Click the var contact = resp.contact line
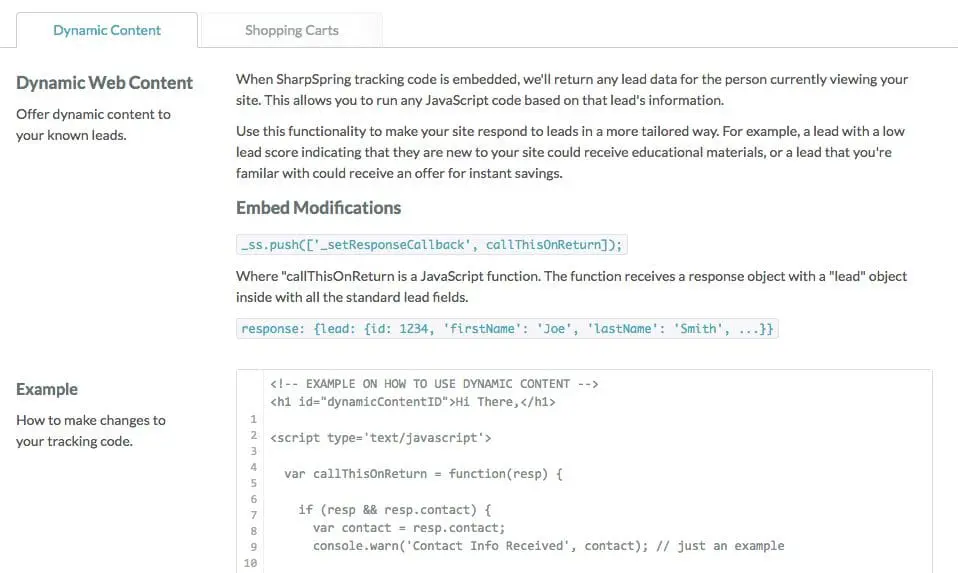 (x=409, y=528)
